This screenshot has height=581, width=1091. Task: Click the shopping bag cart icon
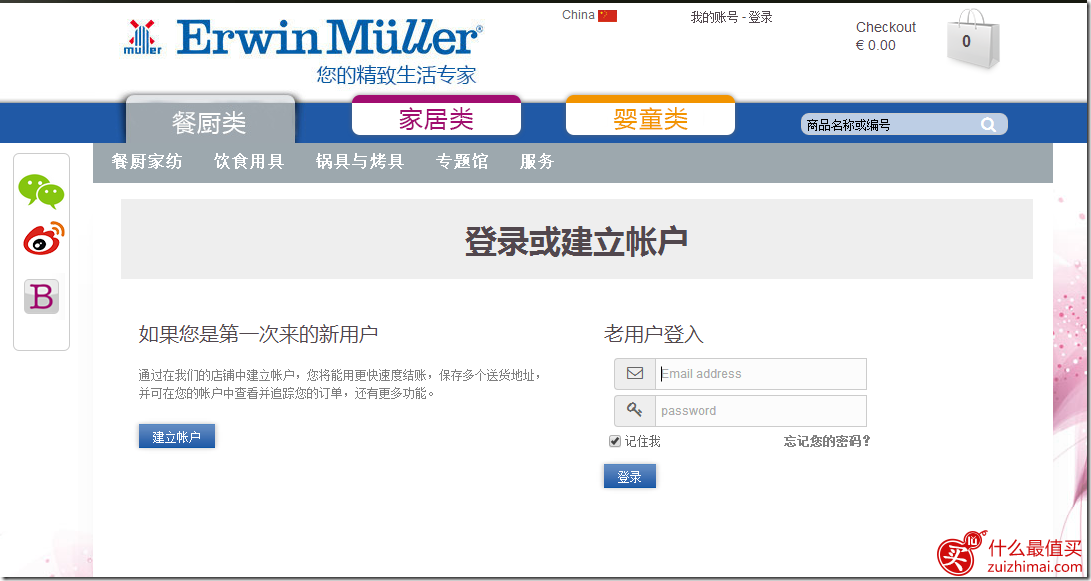coord(973,39)
